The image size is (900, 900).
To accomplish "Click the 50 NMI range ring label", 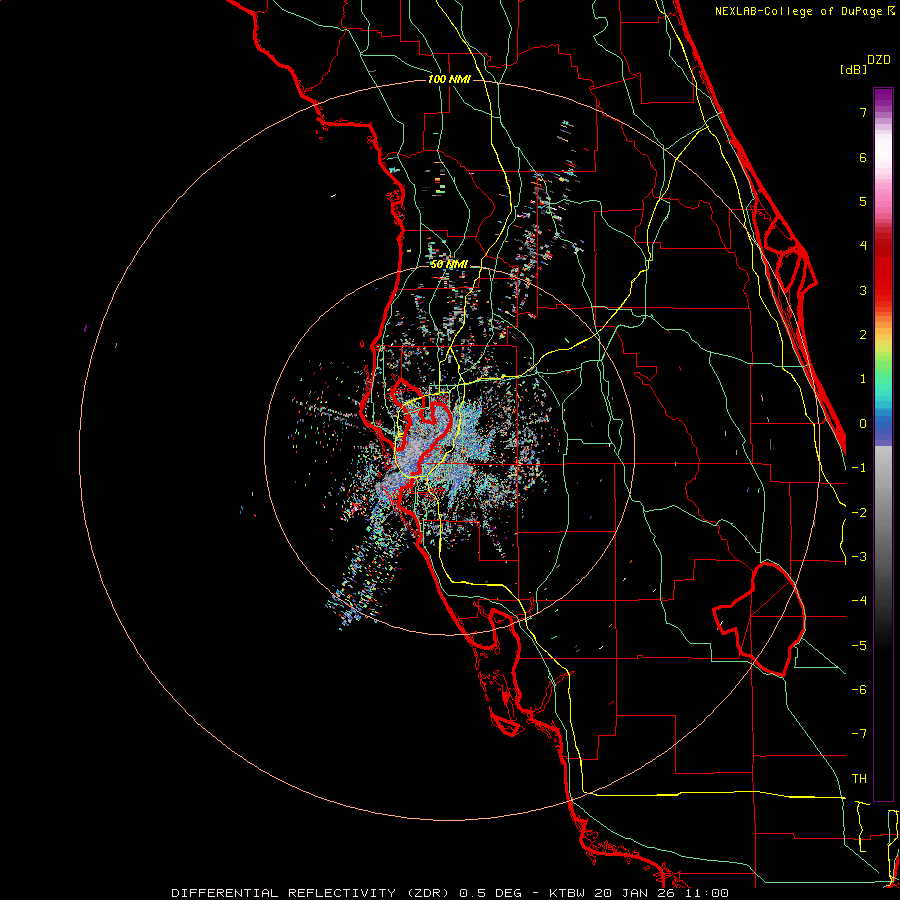I will point(449,264).
